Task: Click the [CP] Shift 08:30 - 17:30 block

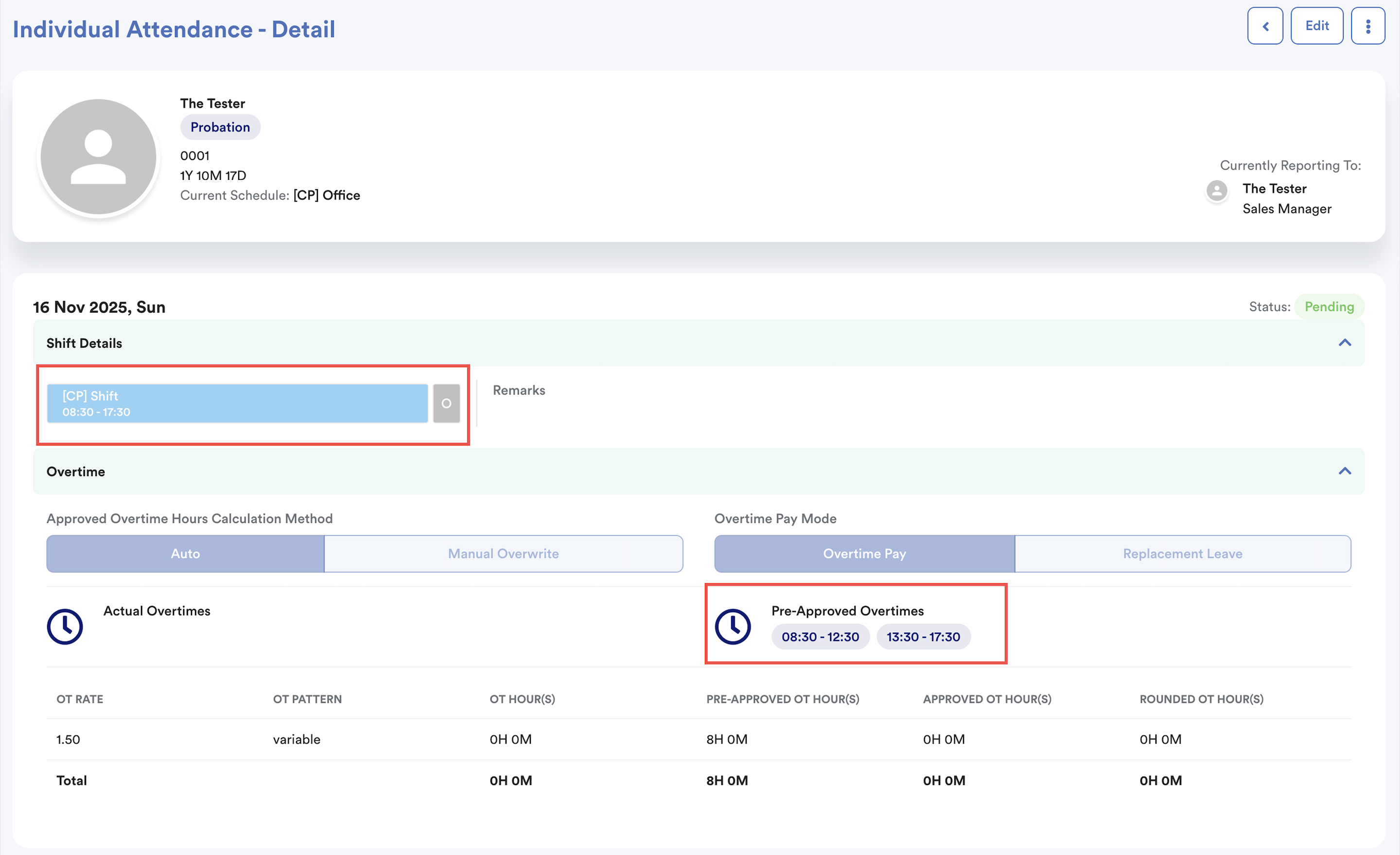Action: pyautogui.click(x=237, y=403)
